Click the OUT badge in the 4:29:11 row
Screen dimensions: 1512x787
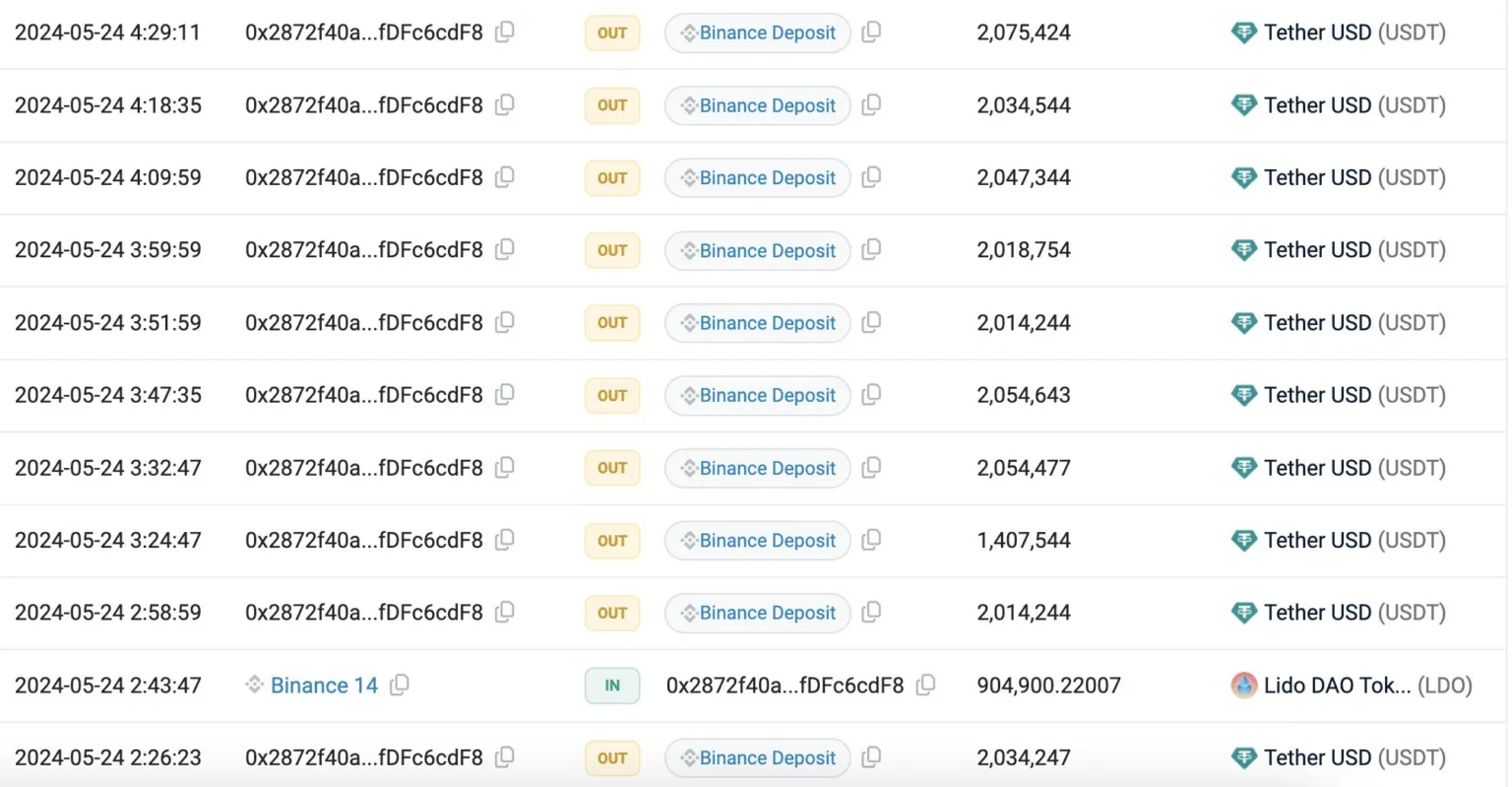[x=612, y=33]
